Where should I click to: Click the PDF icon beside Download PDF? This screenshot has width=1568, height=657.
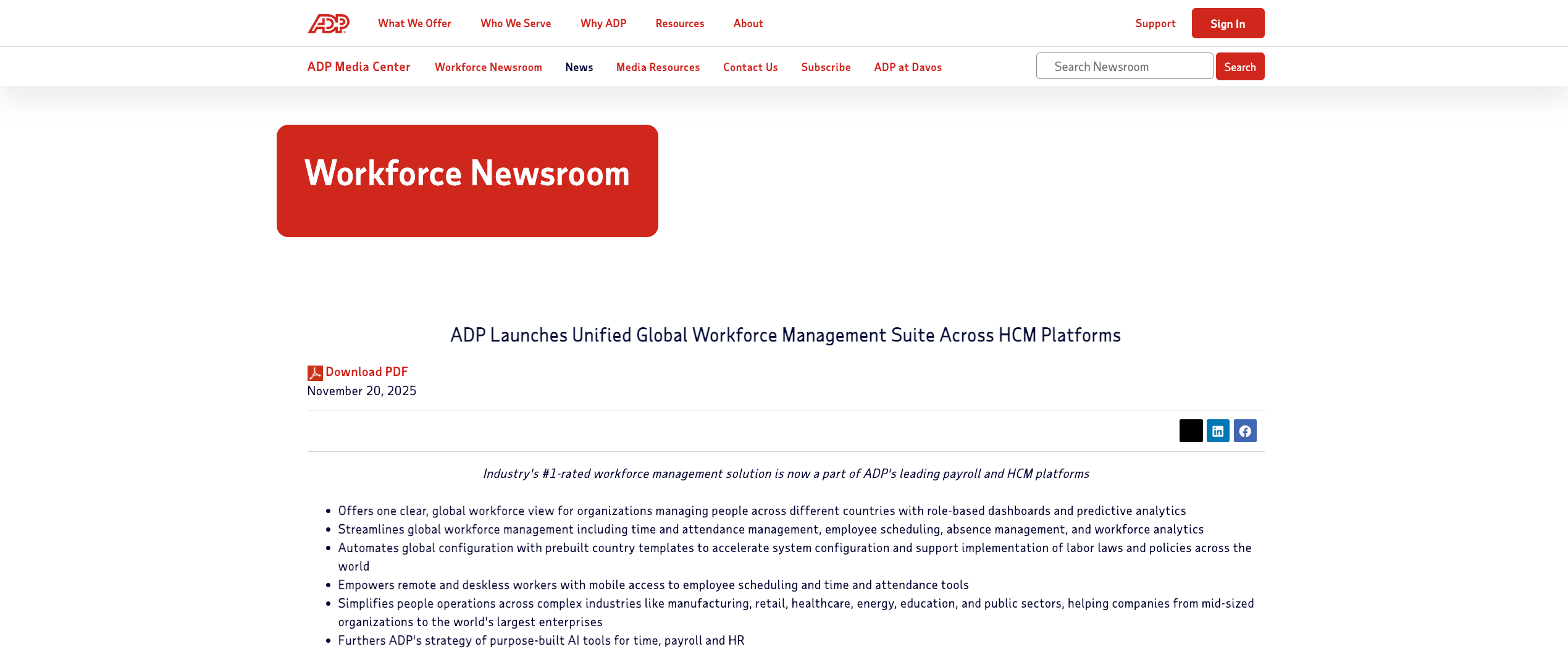click(315, 373)
